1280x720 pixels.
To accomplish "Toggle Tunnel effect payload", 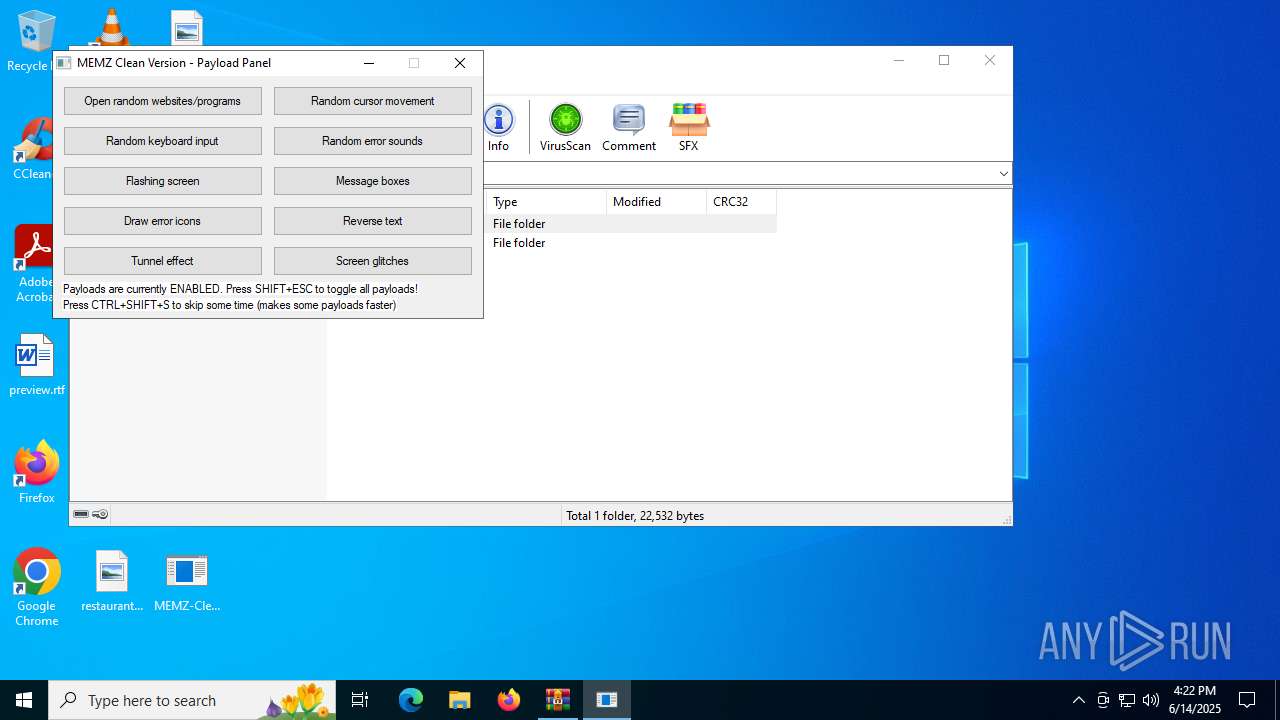I will pos(163,261).
